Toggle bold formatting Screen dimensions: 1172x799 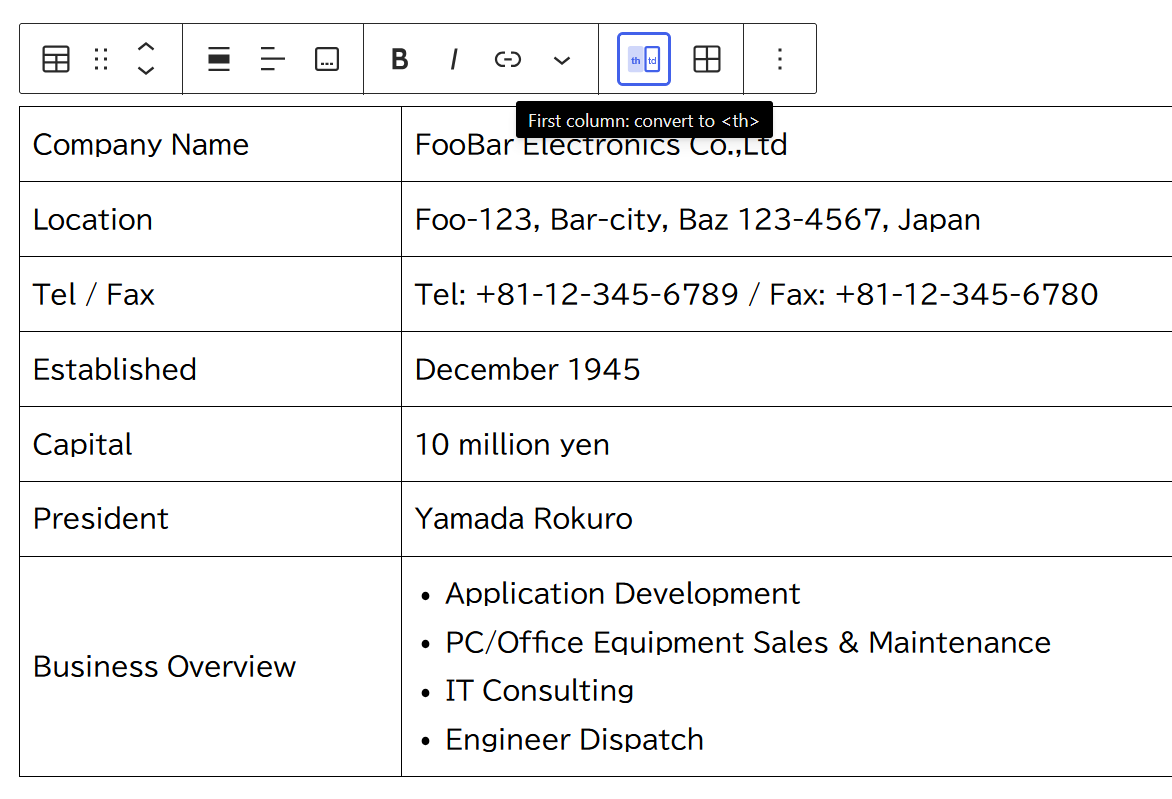point(400,59)
